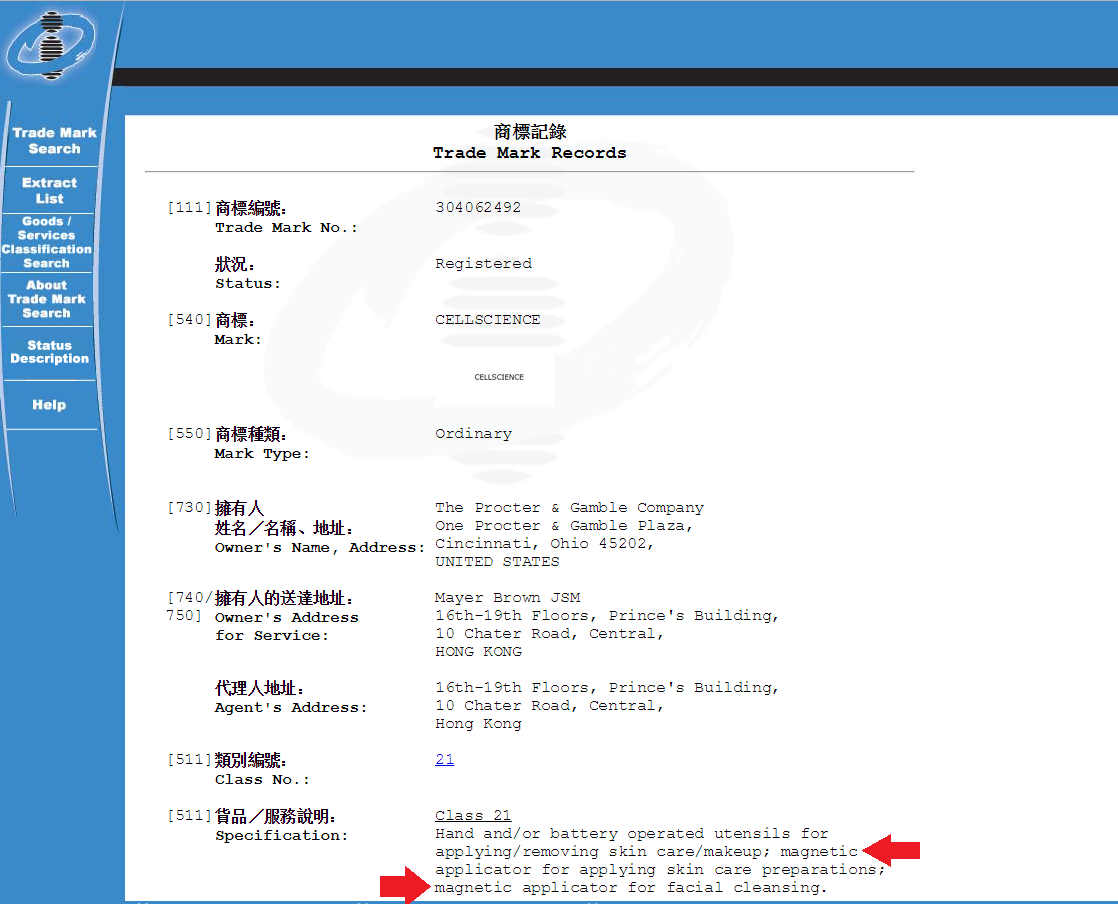The image size is (1118, 904).
Task: Click the Owner's Name, Address label
Action: 319,548
